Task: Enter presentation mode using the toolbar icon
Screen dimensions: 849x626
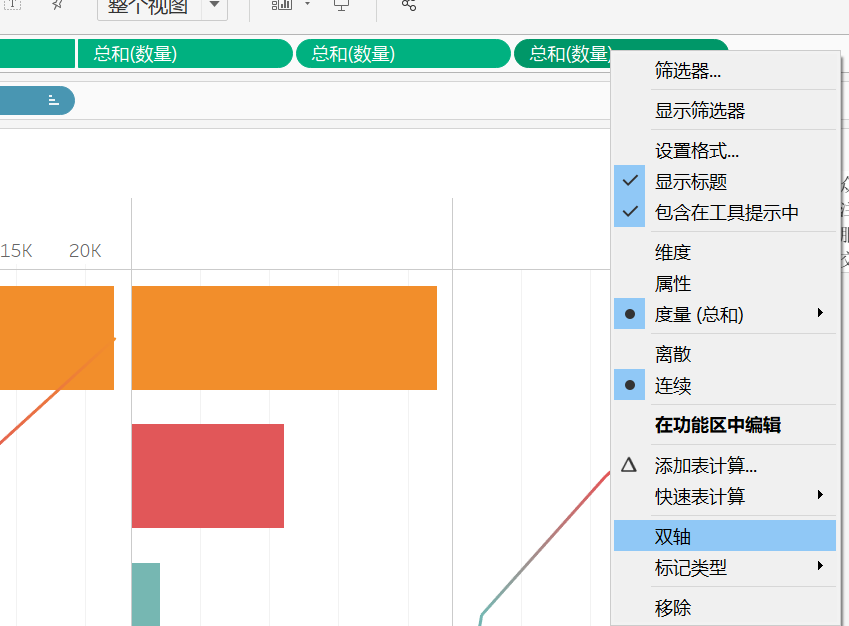Action: coord(340,8)
